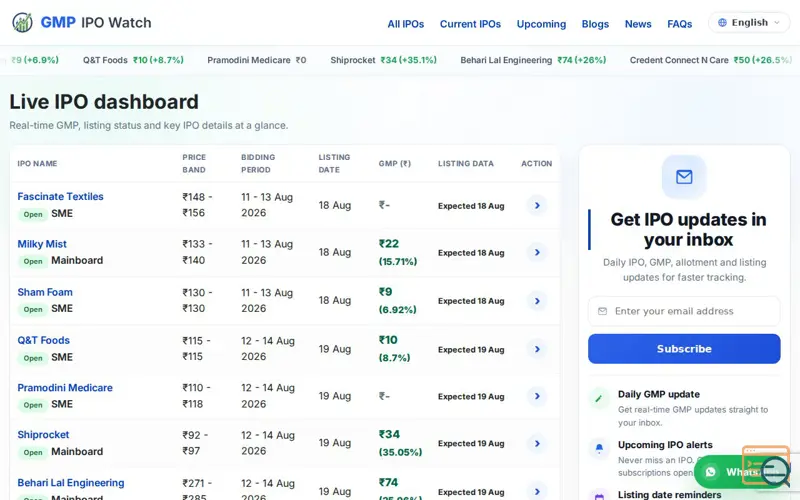800x500 pixels.
Task: Open Pramodini Medicare IPO link in table
Action: click(65, 388)
